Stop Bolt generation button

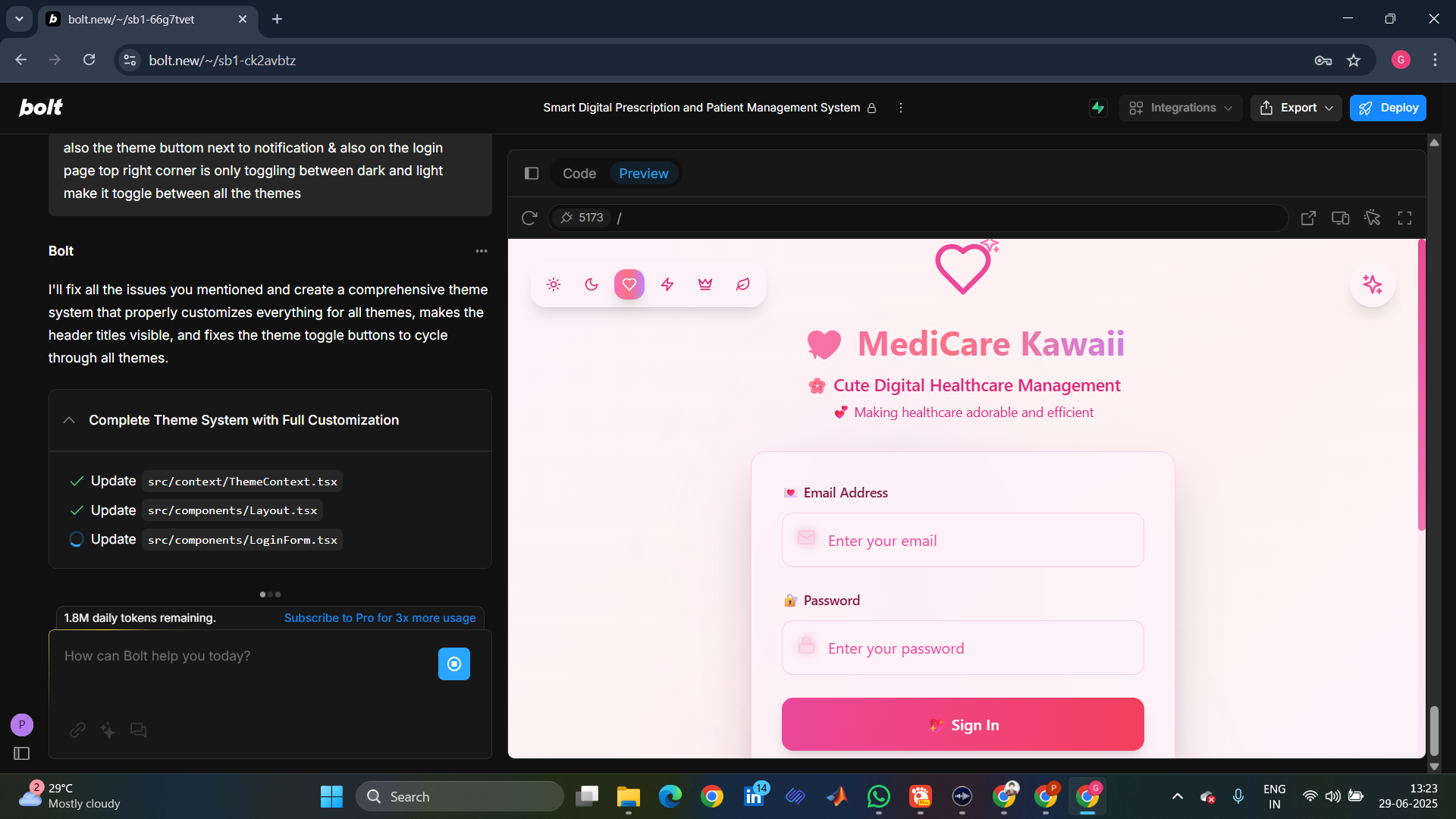pyautogui.click(x=453, y=664)
